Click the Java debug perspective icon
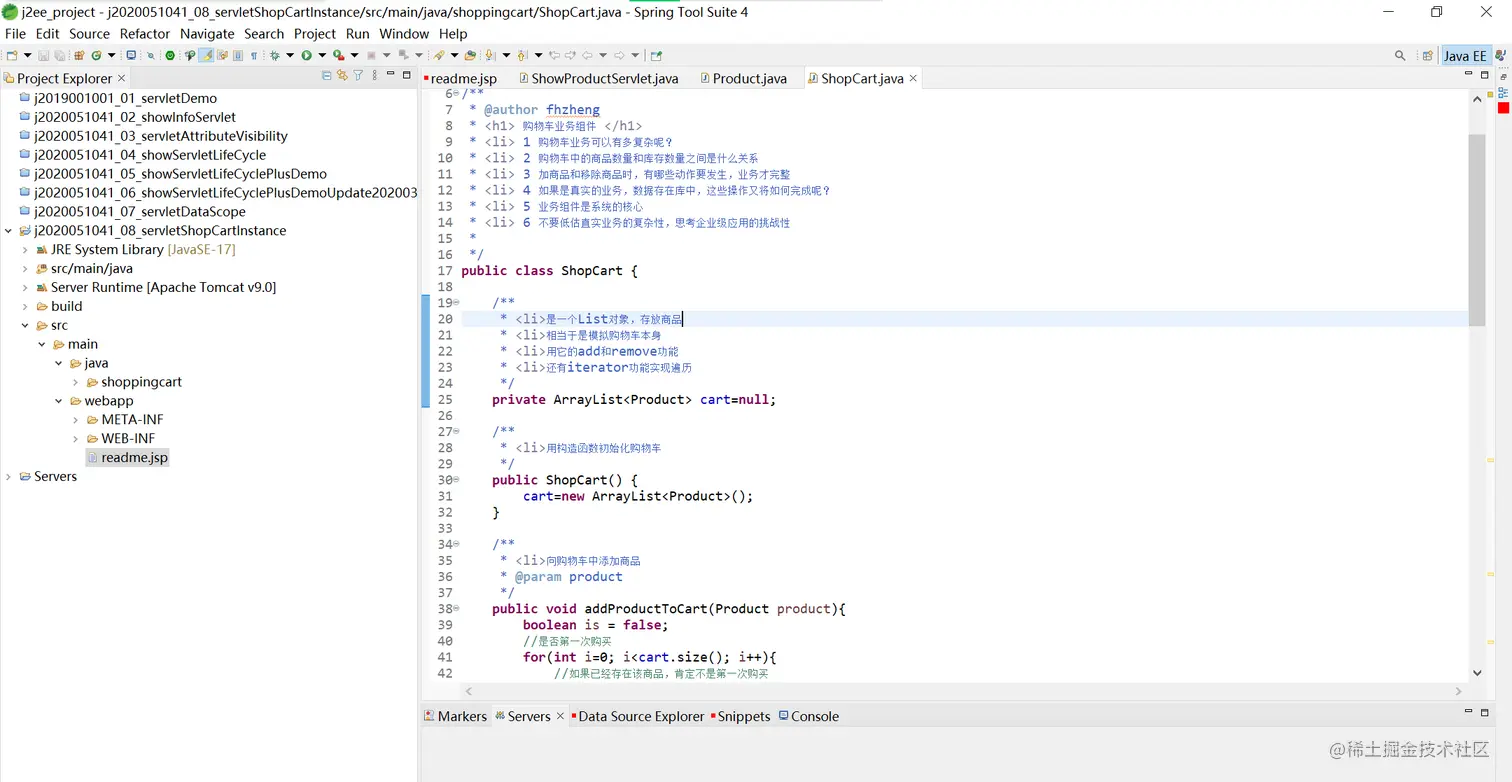Screen dimensions: 1512x782 pos(1500,56)
